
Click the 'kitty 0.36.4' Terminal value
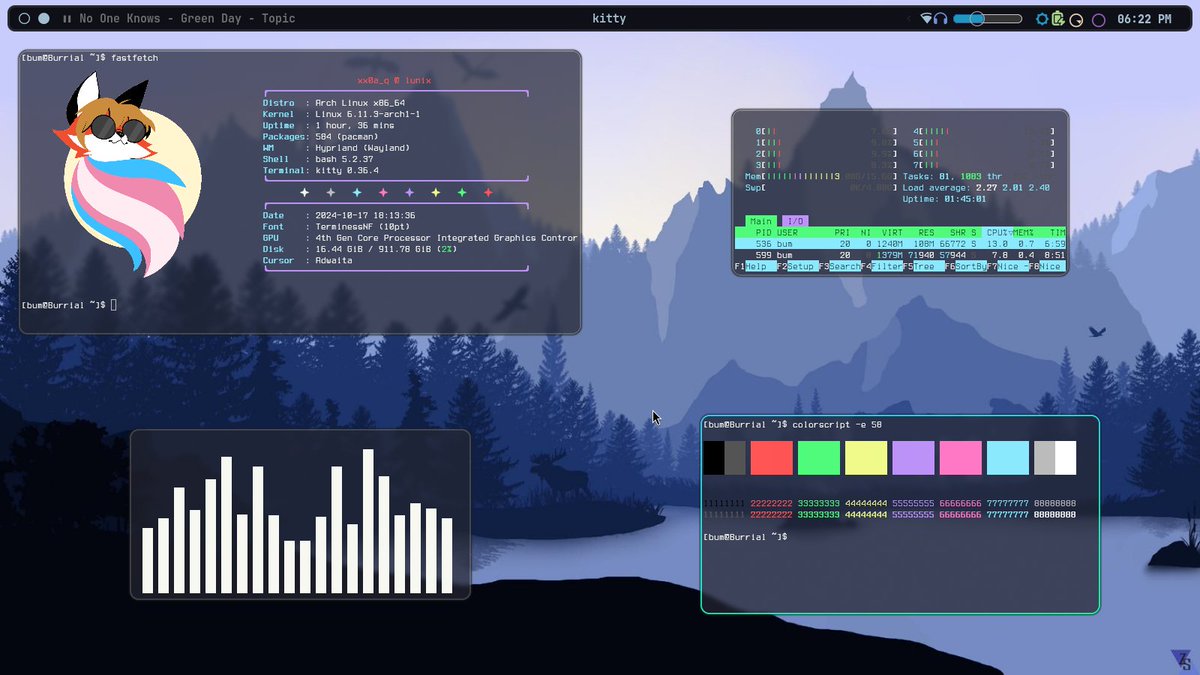coord(346,170)
